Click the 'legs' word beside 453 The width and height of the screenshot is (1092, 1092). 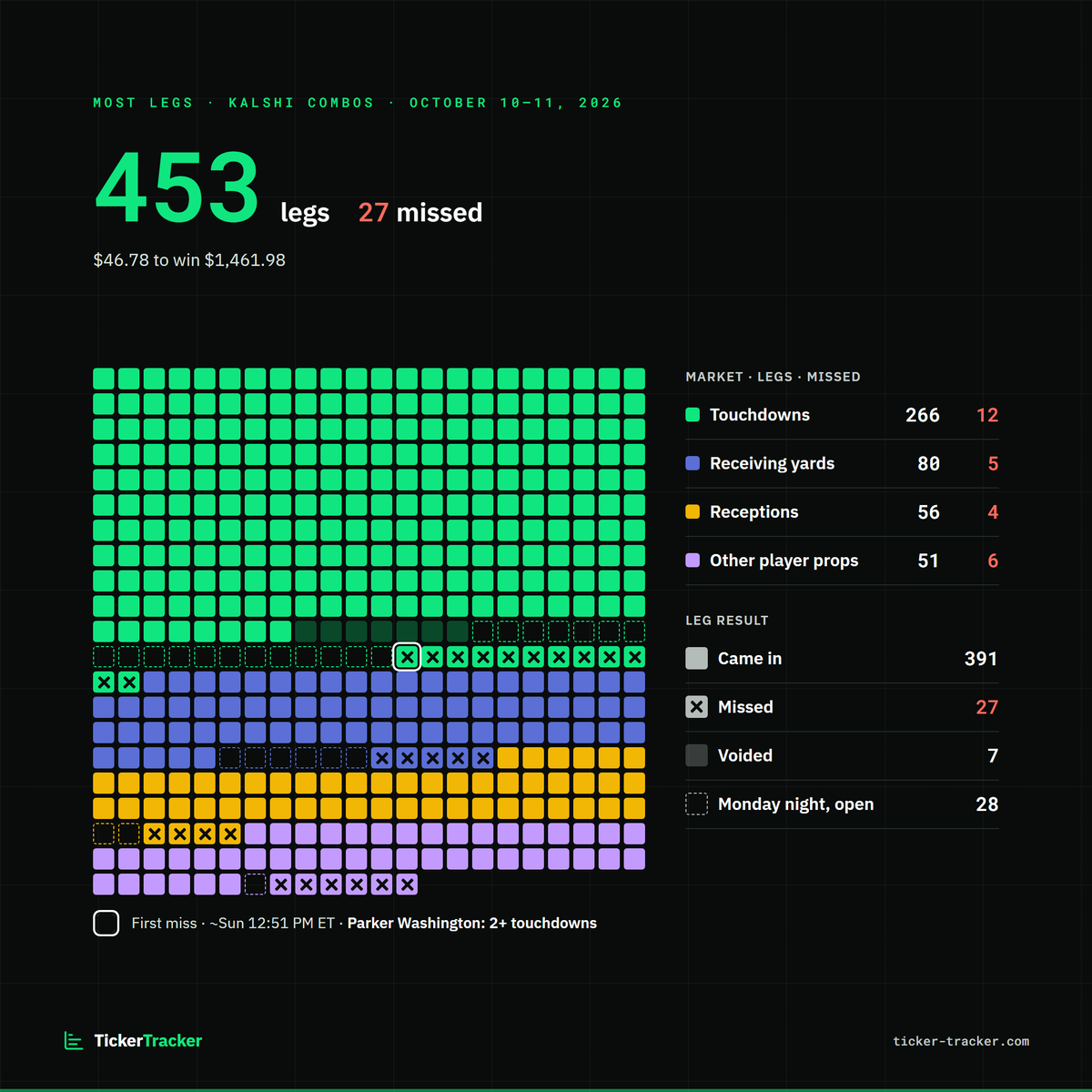[305, 213]
